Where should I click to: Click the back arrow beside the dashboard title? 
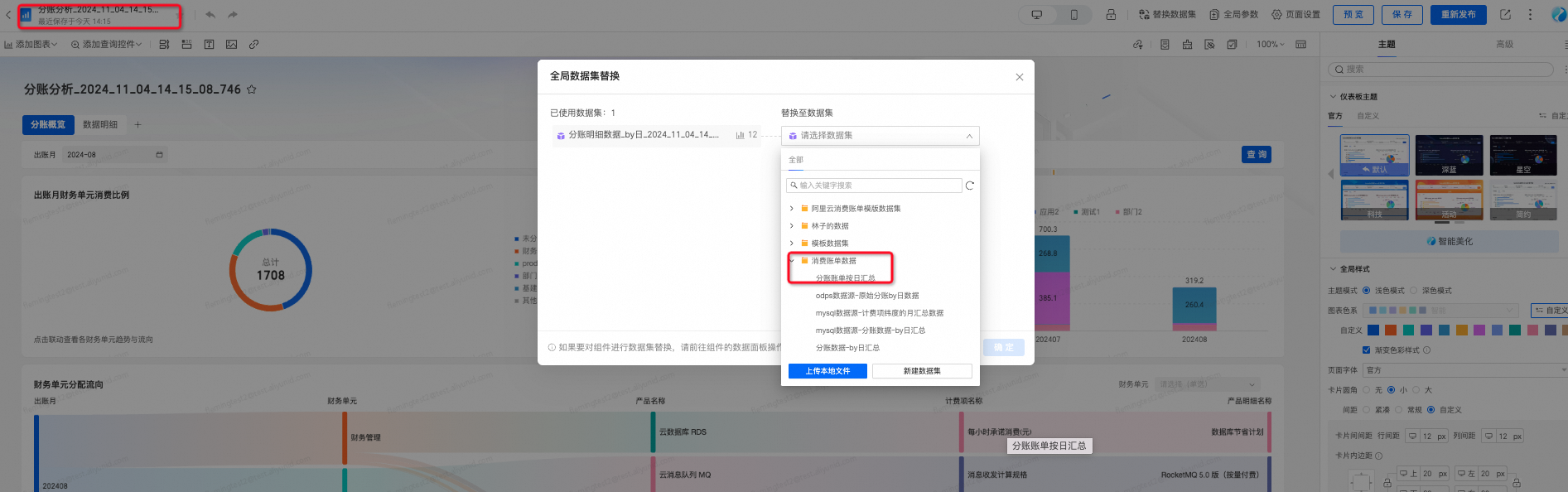[x=8, y=15]
